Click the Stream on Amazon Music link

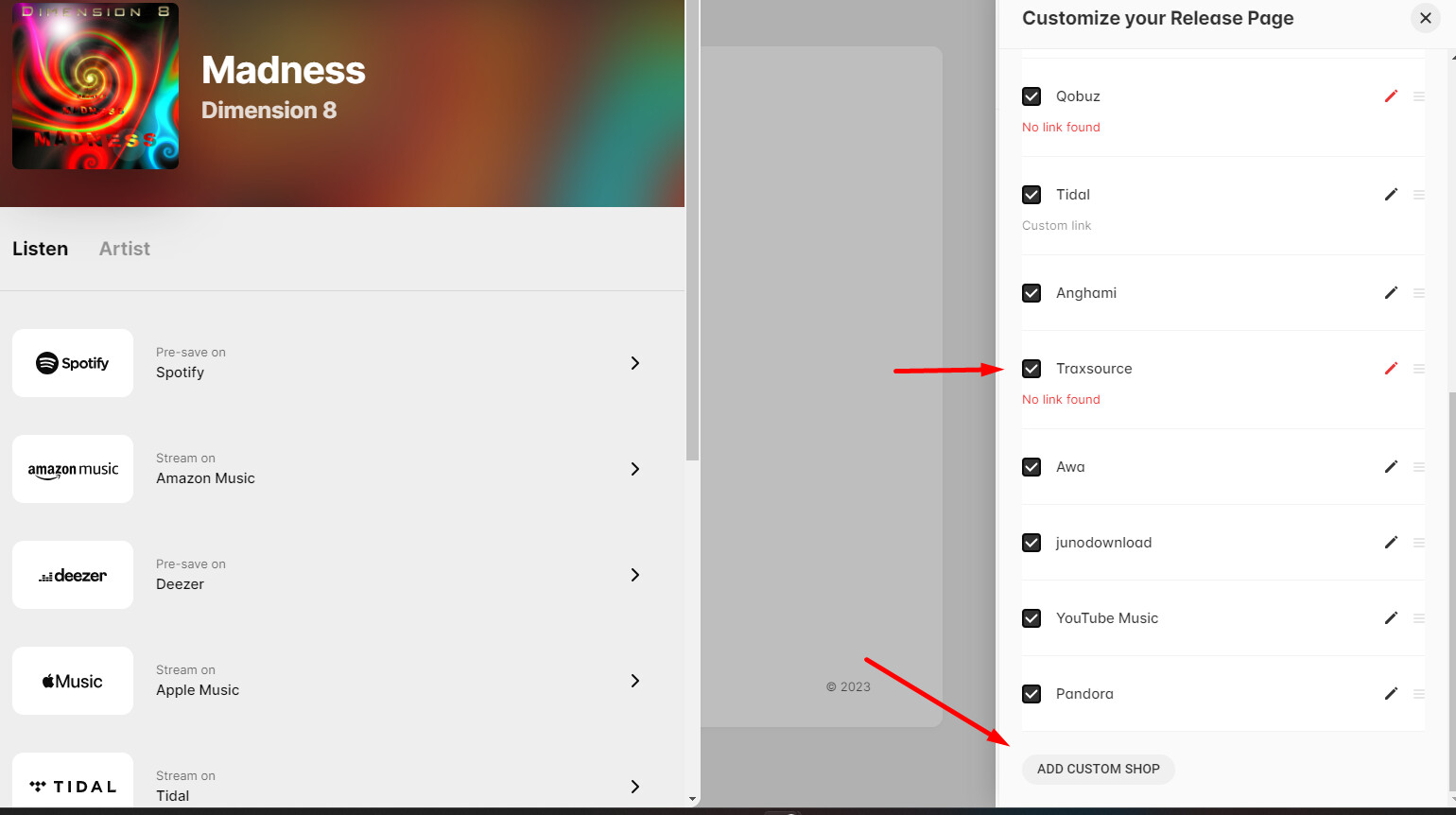205,469
